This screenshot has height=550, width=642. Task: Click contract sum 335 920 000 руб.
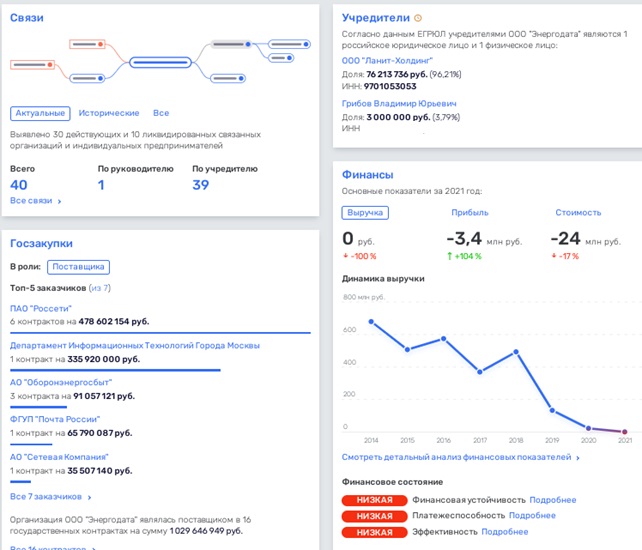click(104, 360)
